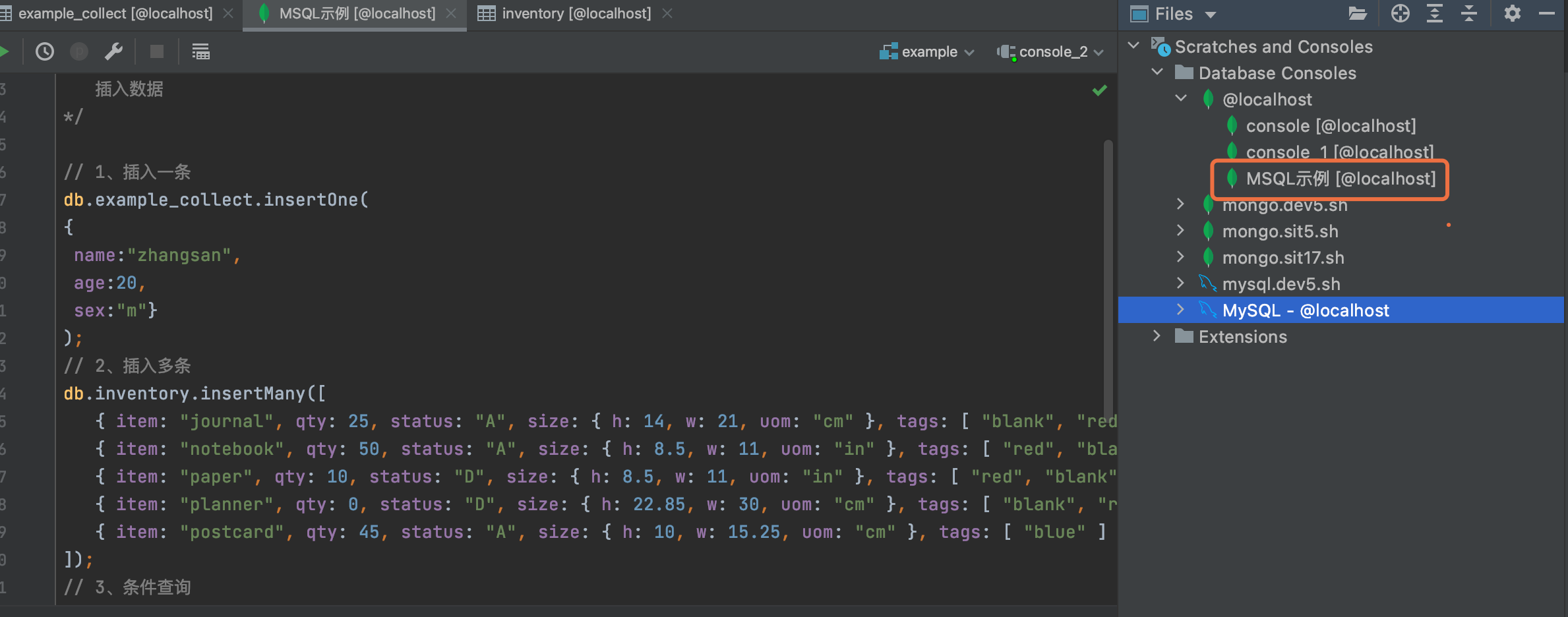
Task: Open the example database dropdown
Action: tap(926, 51)
